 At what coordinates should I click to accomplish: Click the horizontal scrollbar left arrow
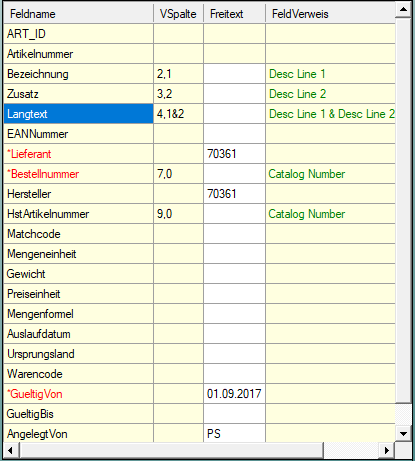point(11,450)
